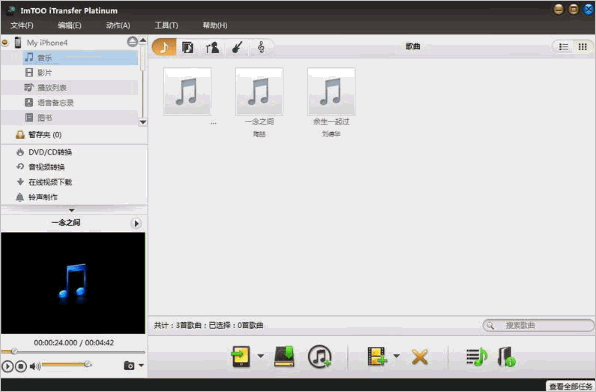Click the music note preview image
Image resolution: width=596 pixels, height=392 pixels.
click(x=73, y=283)
